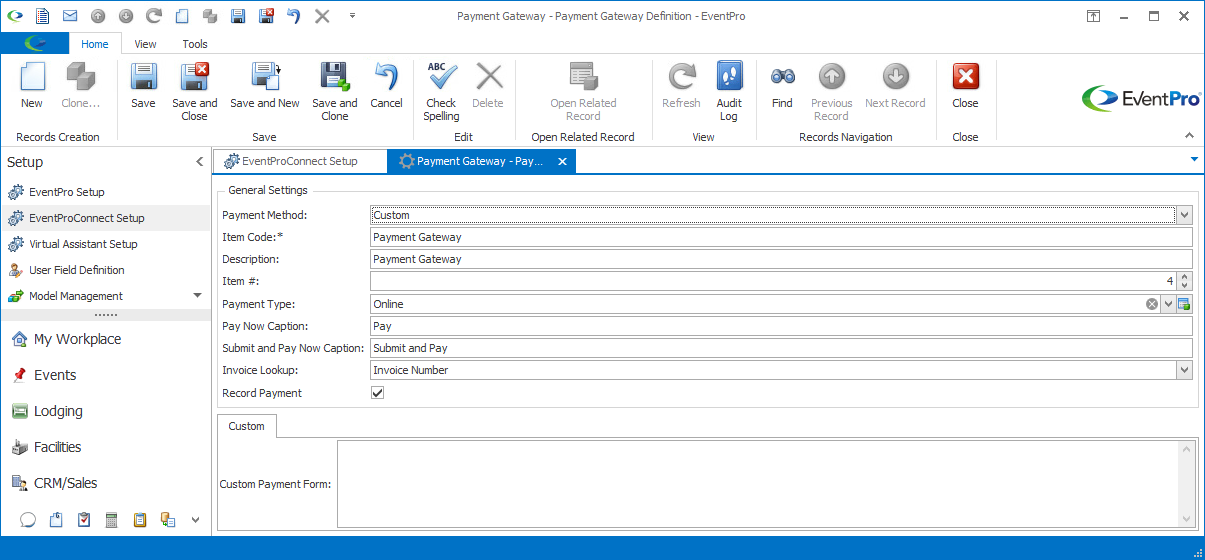
Task: Decrease the Item # value
Action: [x=1185, y=287]
